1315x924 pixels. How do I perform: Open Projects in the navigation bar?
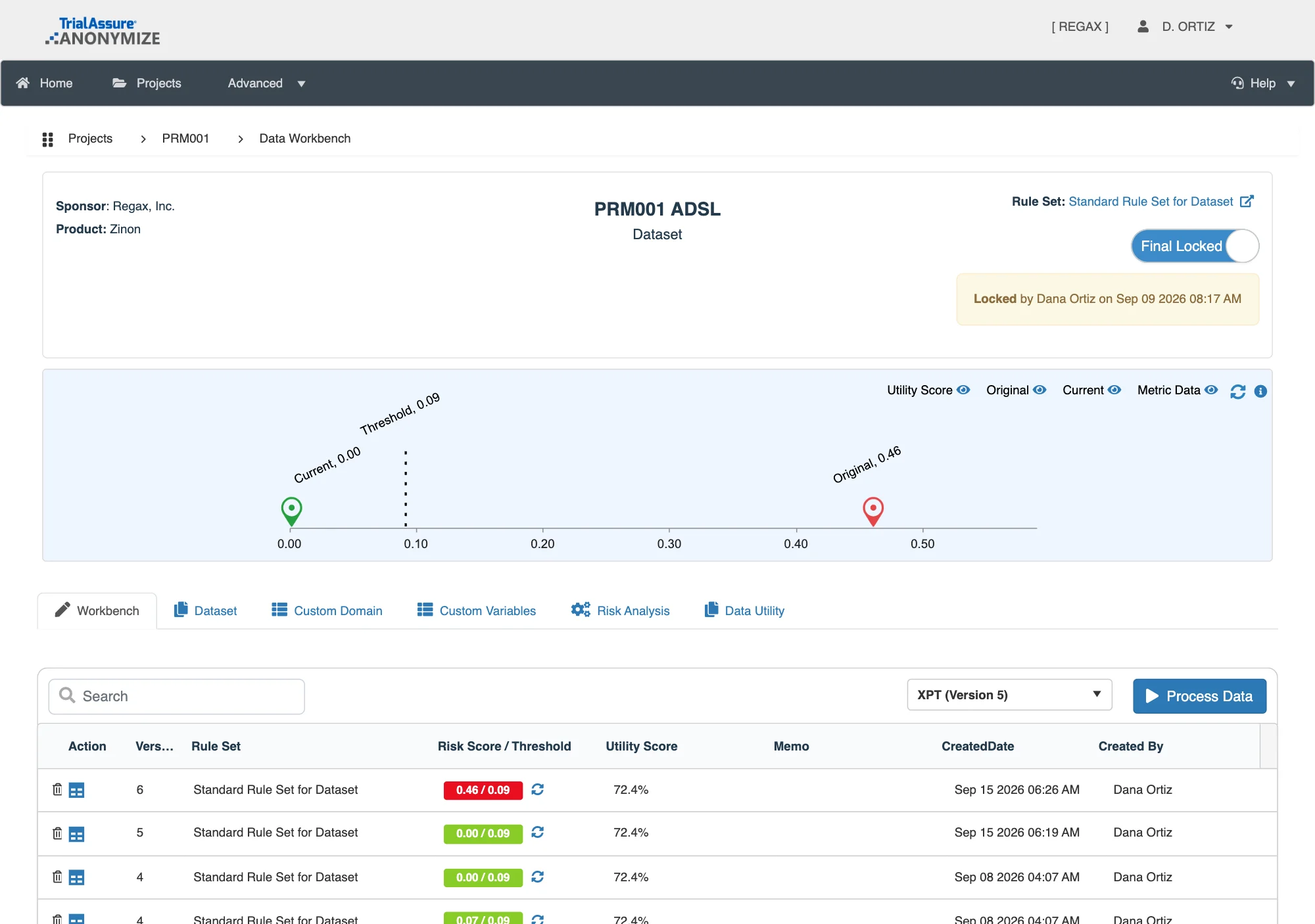click(x=147, y=83)
